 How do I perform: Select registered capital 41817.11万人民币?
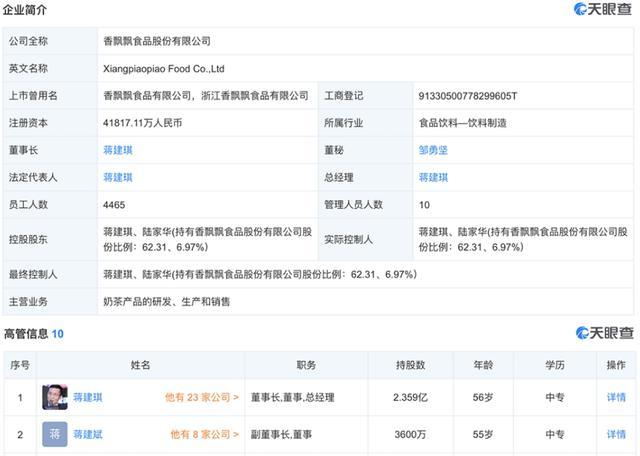pos(142,123)
